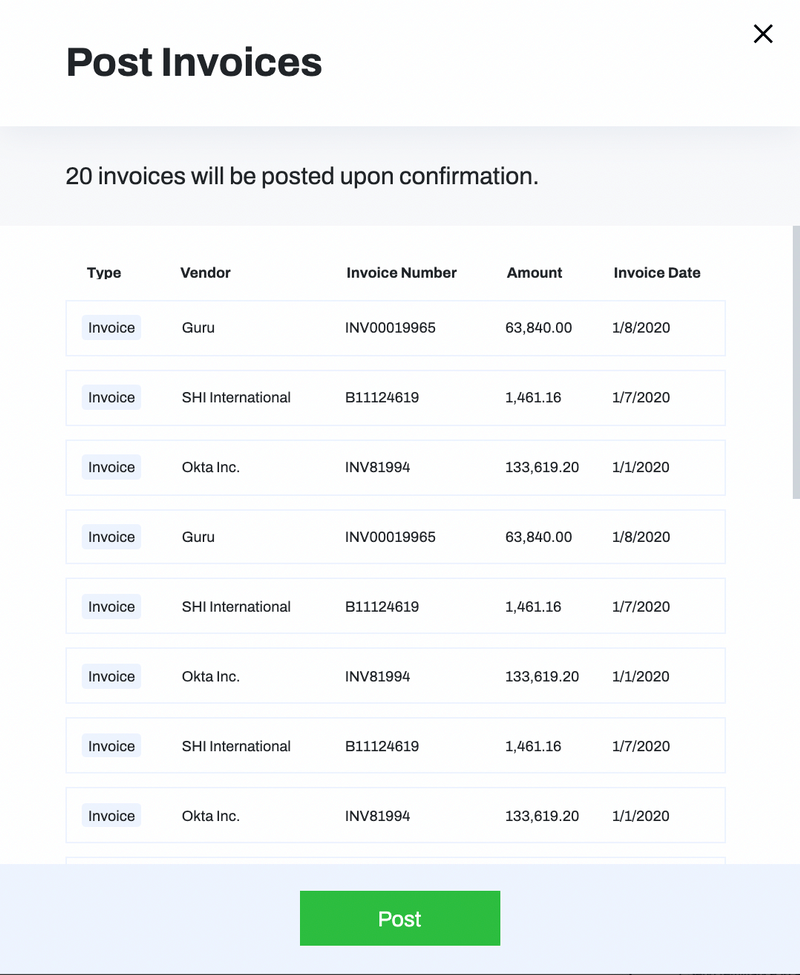This screenshot has height=975, width=800.
Task: Select the second Guru invoice row
Action: (395, 536)
